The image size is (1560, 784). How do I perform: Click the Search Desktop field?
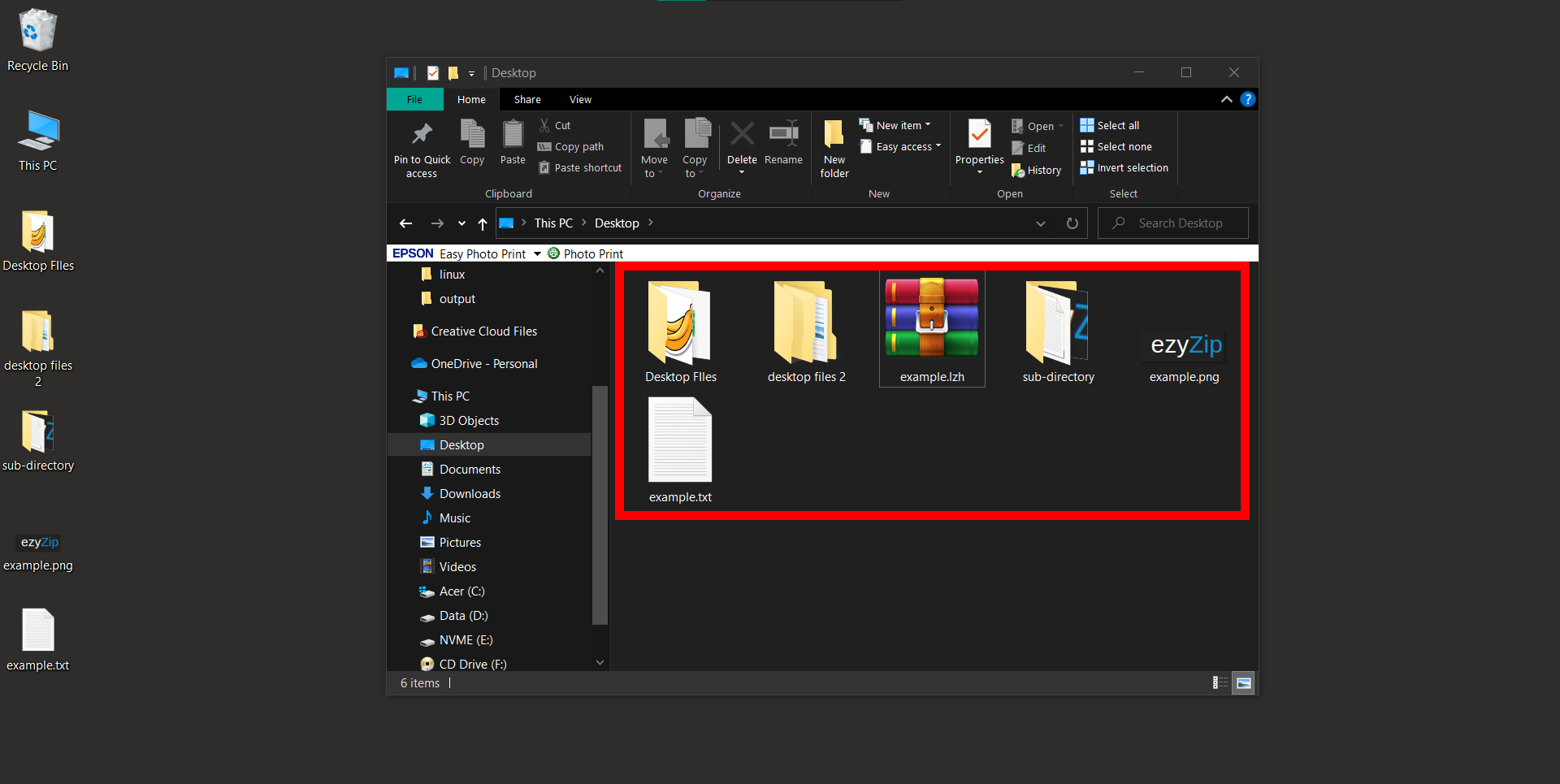tap(1172, 223)
